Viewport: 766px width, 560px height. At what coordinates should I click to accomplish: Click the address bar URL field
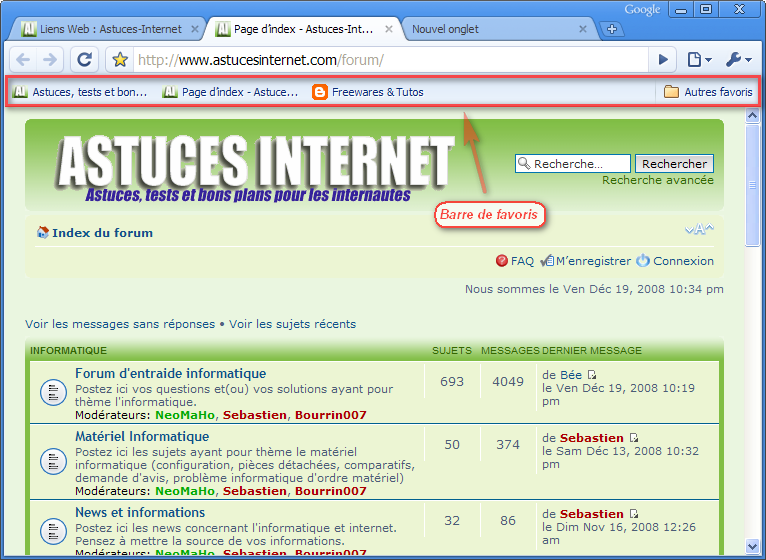point(391,60)
